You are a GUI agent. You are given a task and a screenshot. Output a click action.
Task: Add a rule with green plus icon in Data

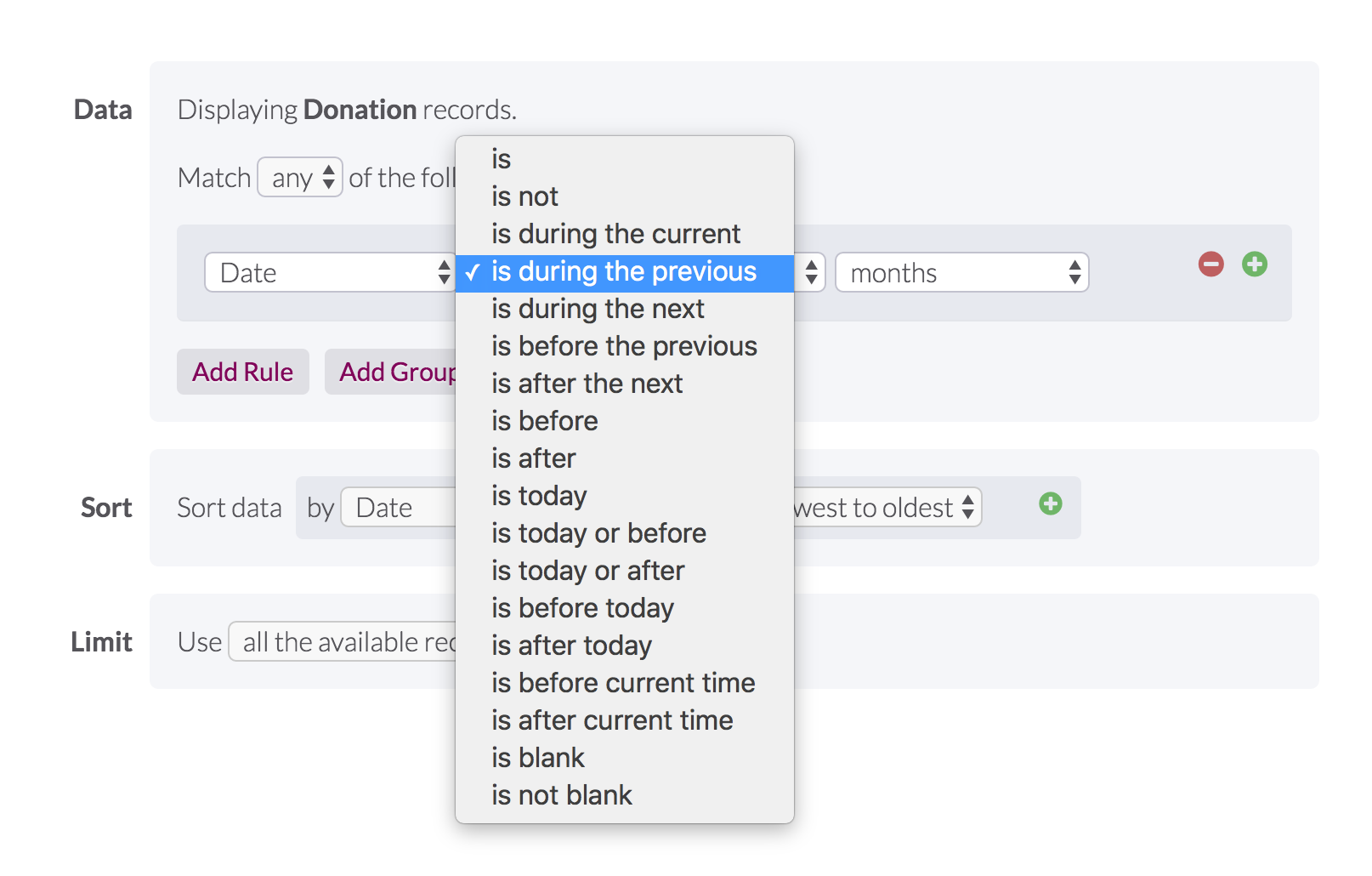click(1254, 265)
